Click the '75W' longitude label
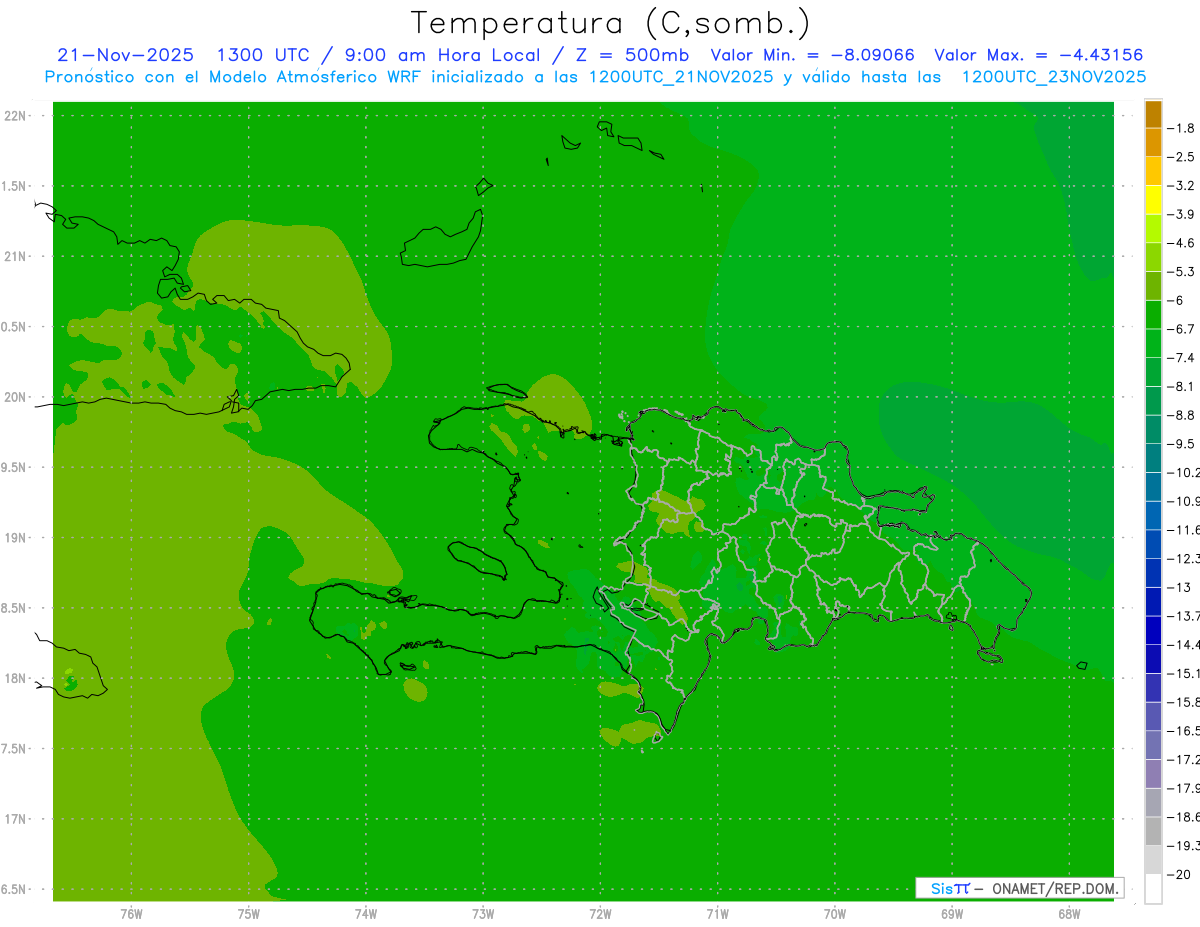The image size is (1200, 927). pyautogui.click(x=248, y=913)
